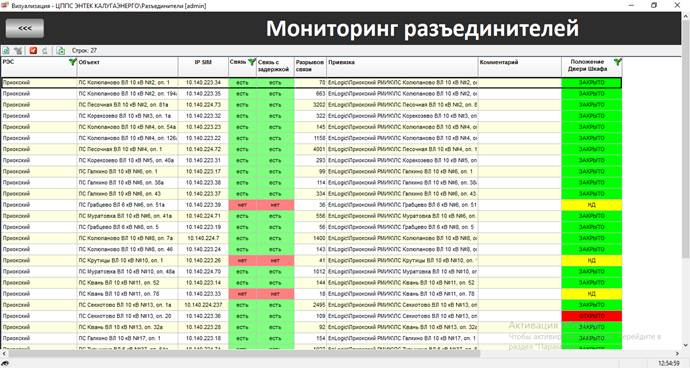Select the yellow НД cell for Грабцево row

tap(591, 205)
